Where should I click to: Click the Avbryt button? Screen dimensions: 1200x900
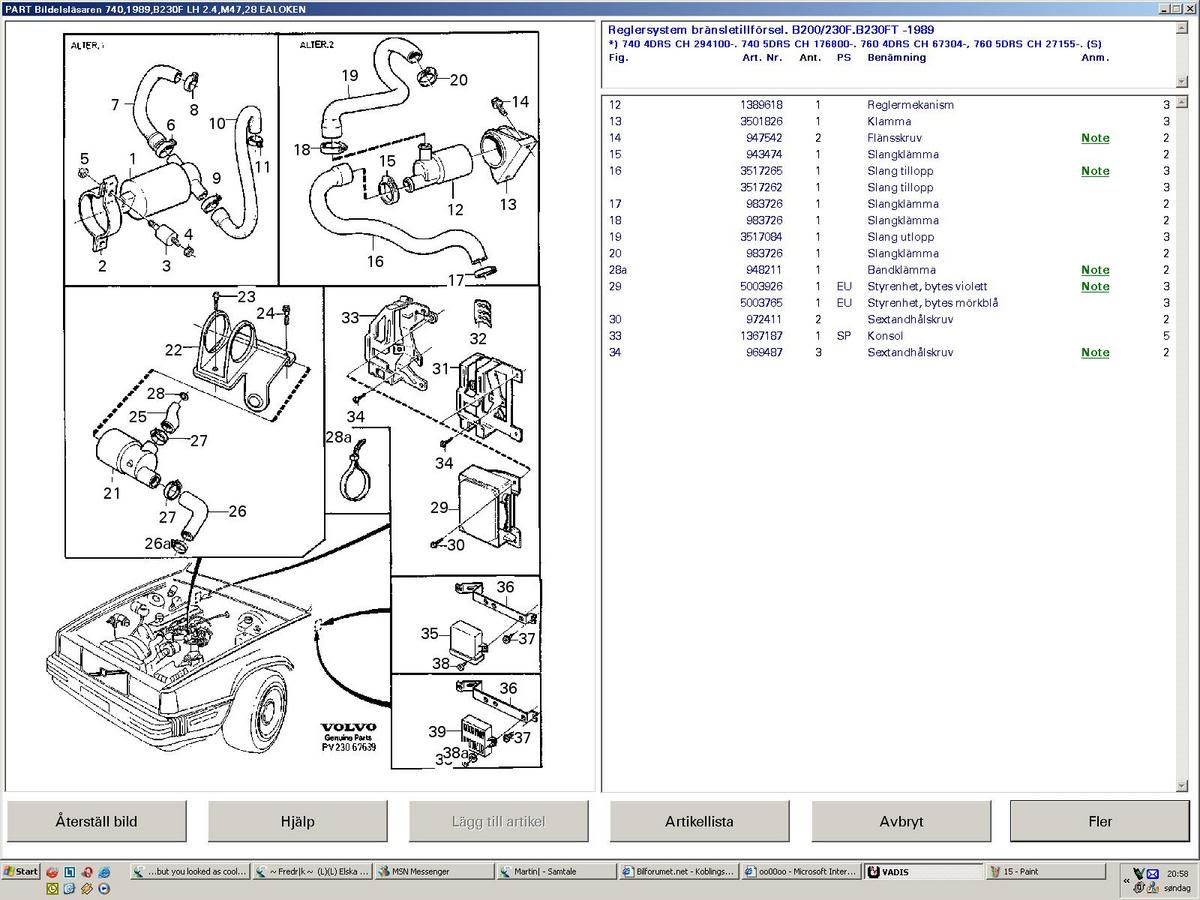900,821
